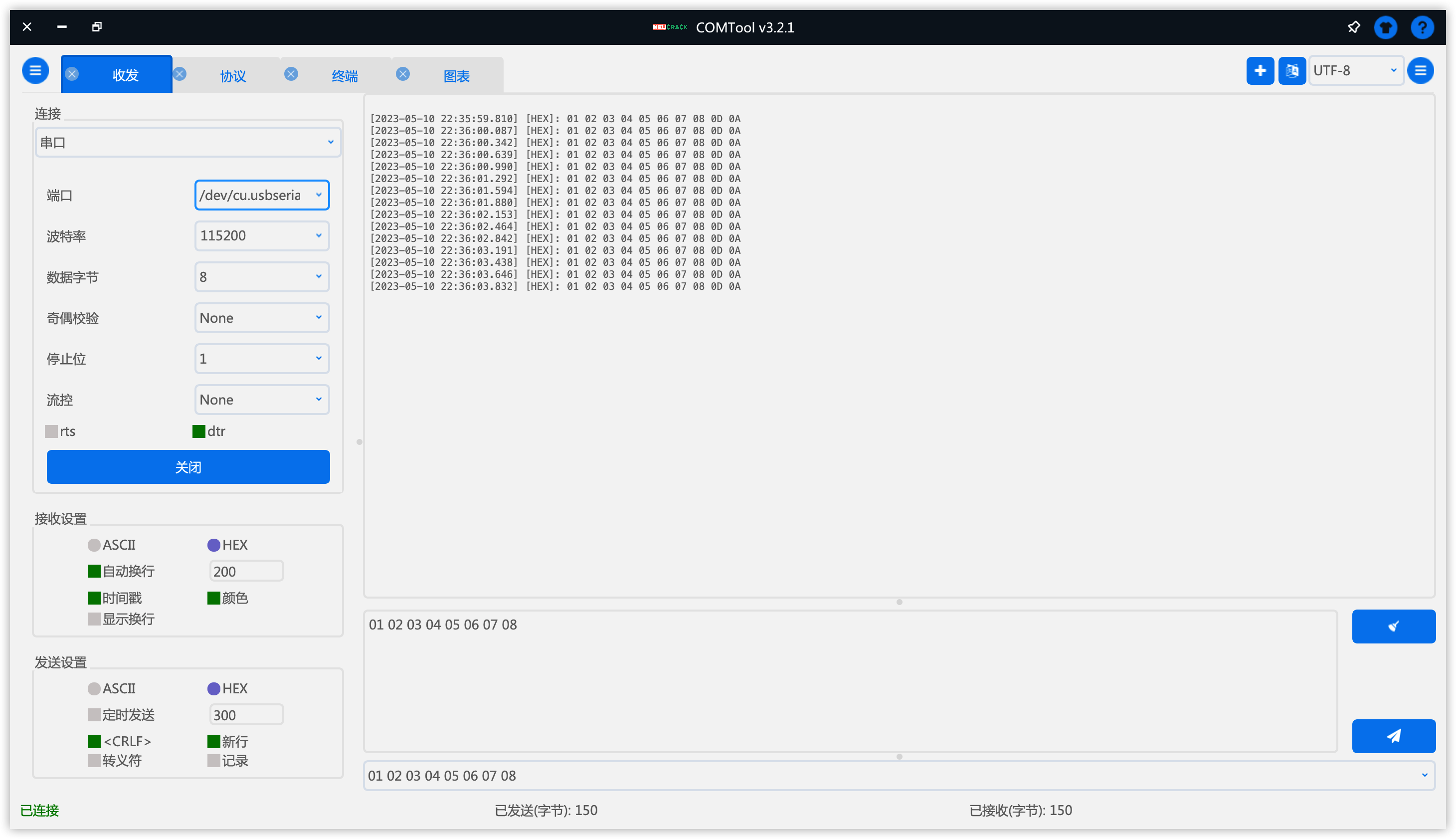The image size is (1456, 839).
Task: Toggle the rts checkbox
Action: point(60,431)
